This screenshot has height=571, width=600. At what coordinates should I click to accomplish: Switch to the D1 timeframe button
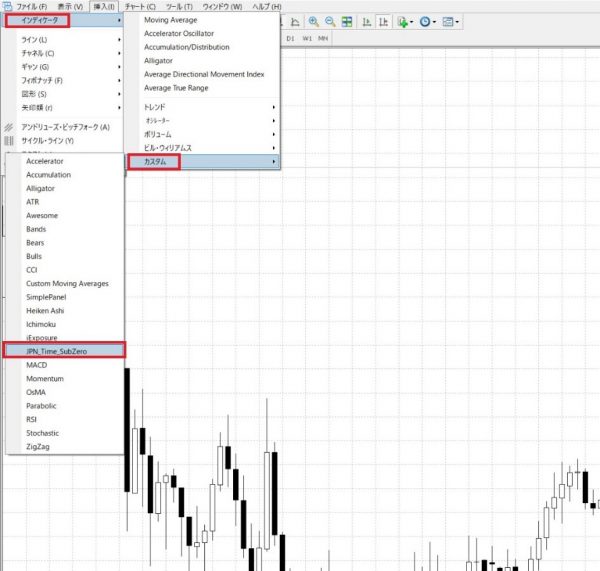point(290,38)
